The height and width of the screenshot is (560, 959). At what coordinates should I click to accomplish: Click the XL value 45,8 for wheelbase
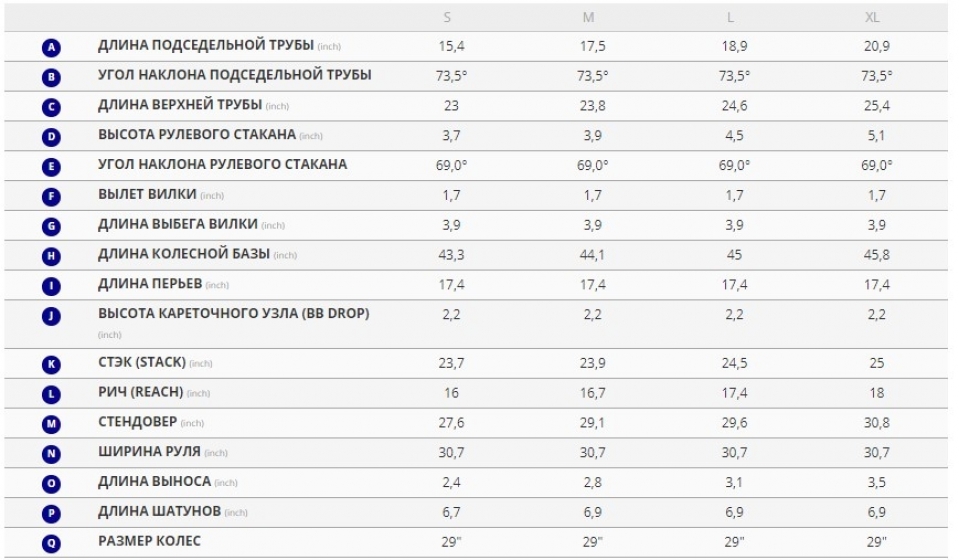[x=876, y=255]
